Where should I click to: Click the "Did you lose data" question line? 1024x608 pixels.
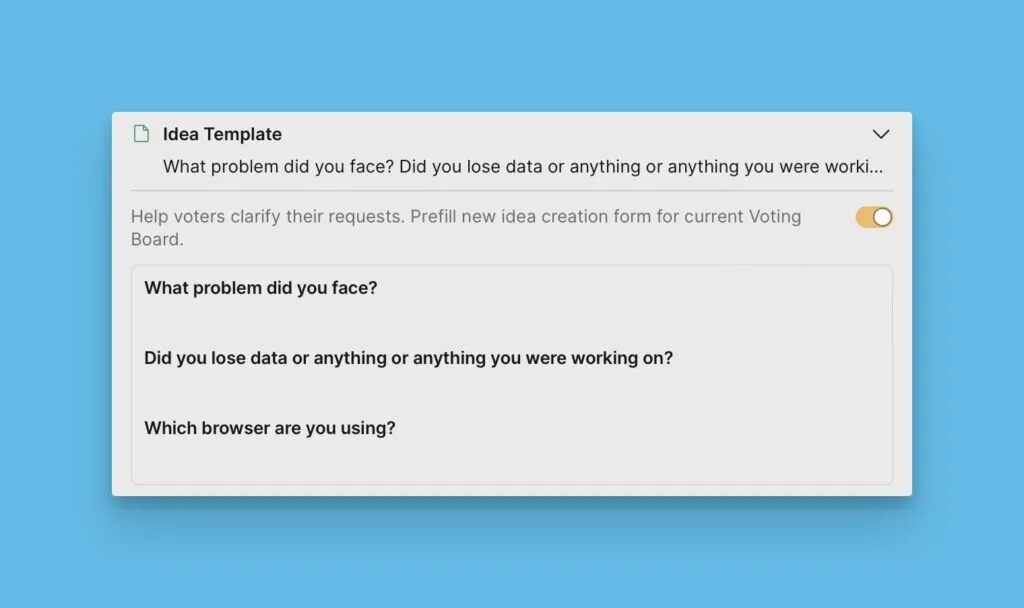pyautogui.click(x=408, y=358)
